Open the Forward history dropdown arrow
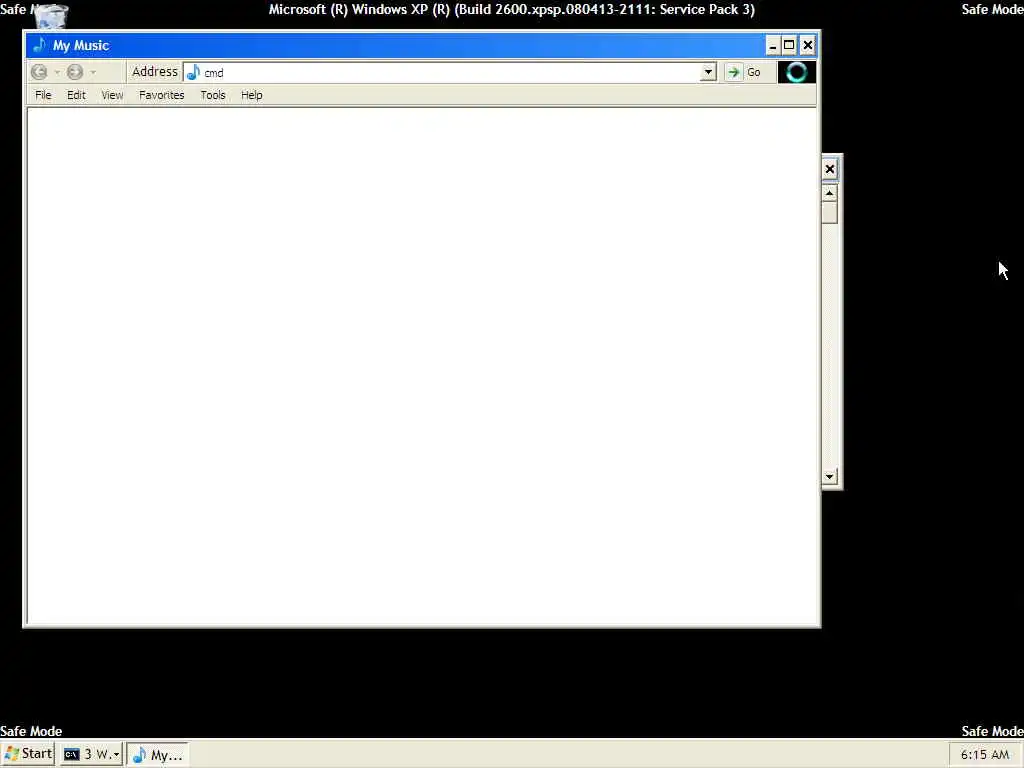1024x768 pixels. coord(93,72)
